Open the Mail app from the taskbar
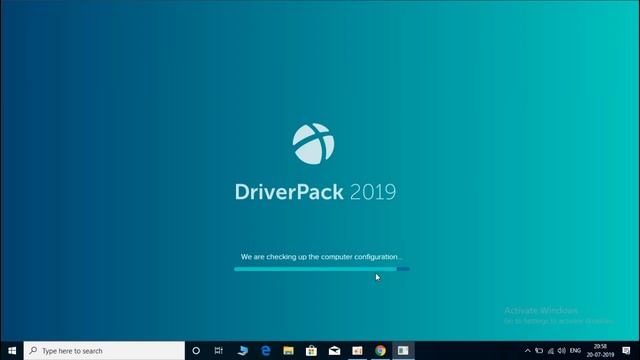This screenshot has height=360, width=640. pos(334,351)
